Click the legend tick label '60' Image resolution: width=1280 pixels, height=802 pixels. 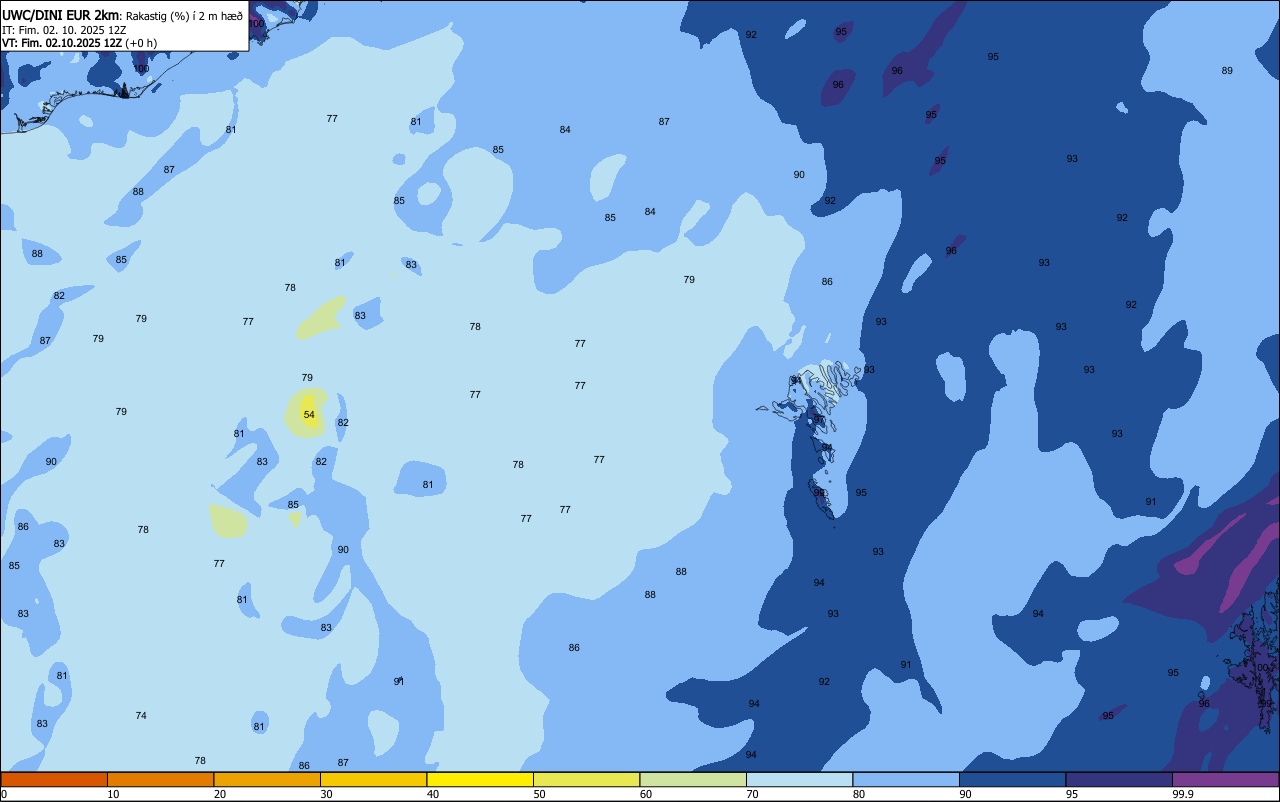646,794
